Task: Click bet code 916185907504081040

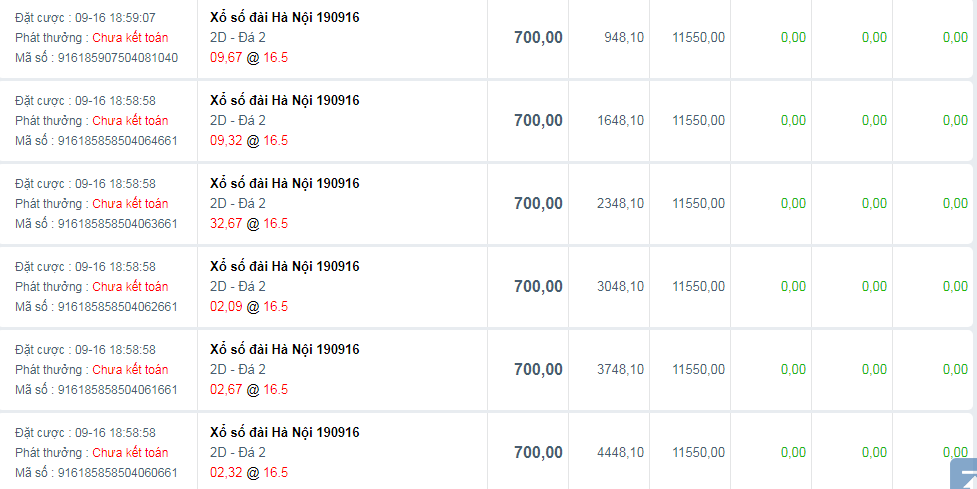Action: 117,57
